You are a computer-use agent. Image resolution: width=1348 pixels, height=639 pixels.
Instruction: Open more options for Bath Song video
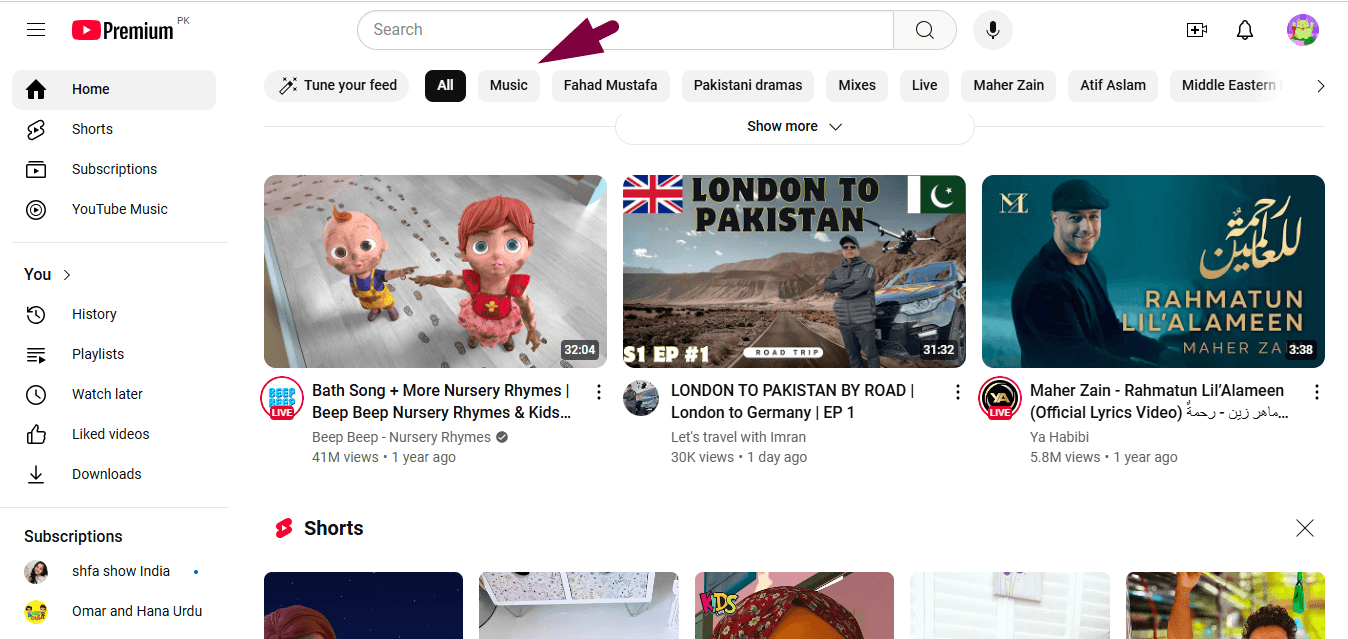click(x=599, y=392)
